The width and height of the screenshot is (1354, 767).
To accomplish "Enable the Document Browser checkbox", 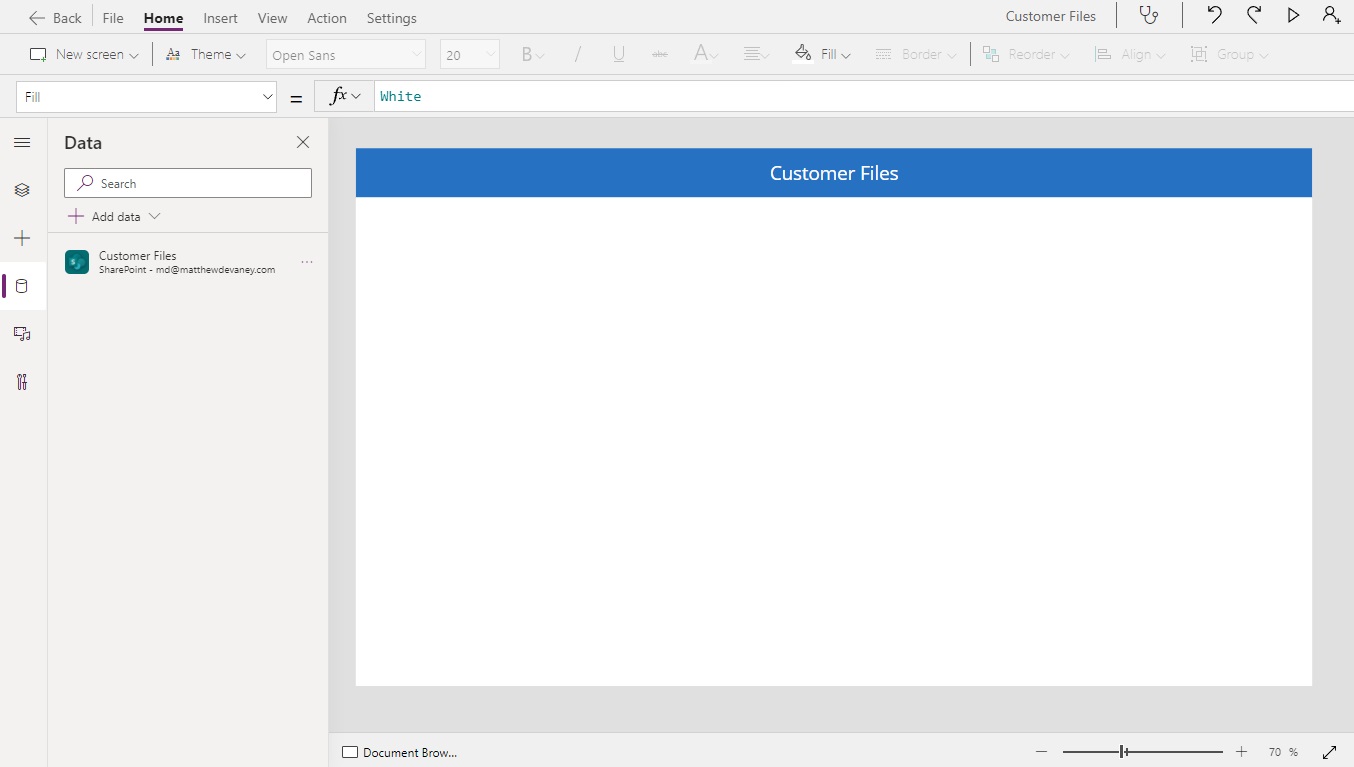I will coord(350,752).
